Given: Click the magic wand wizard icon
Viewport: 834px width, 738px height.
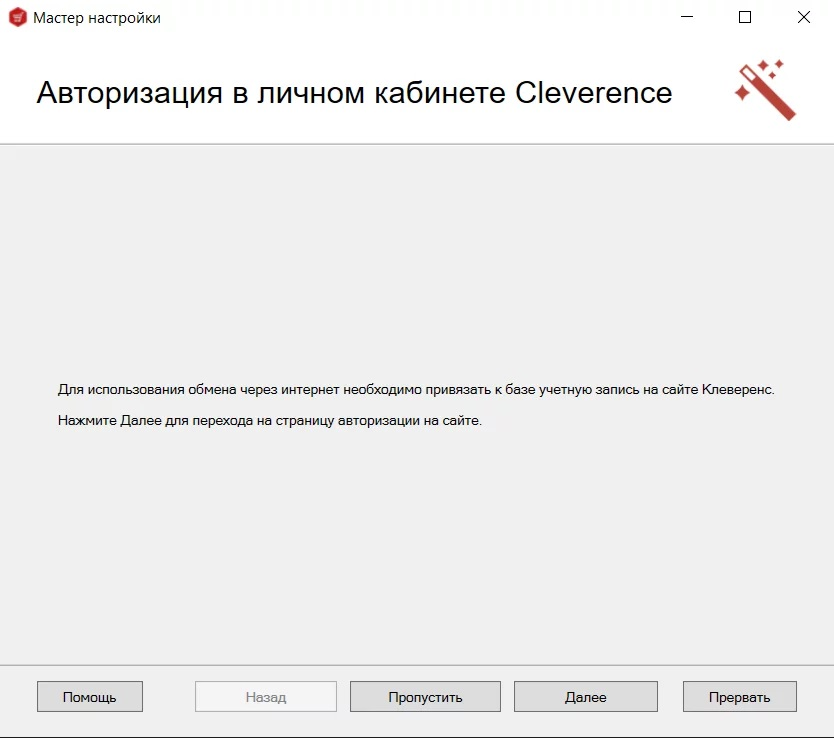Looking at the screenshot, I should pos(765,90).
